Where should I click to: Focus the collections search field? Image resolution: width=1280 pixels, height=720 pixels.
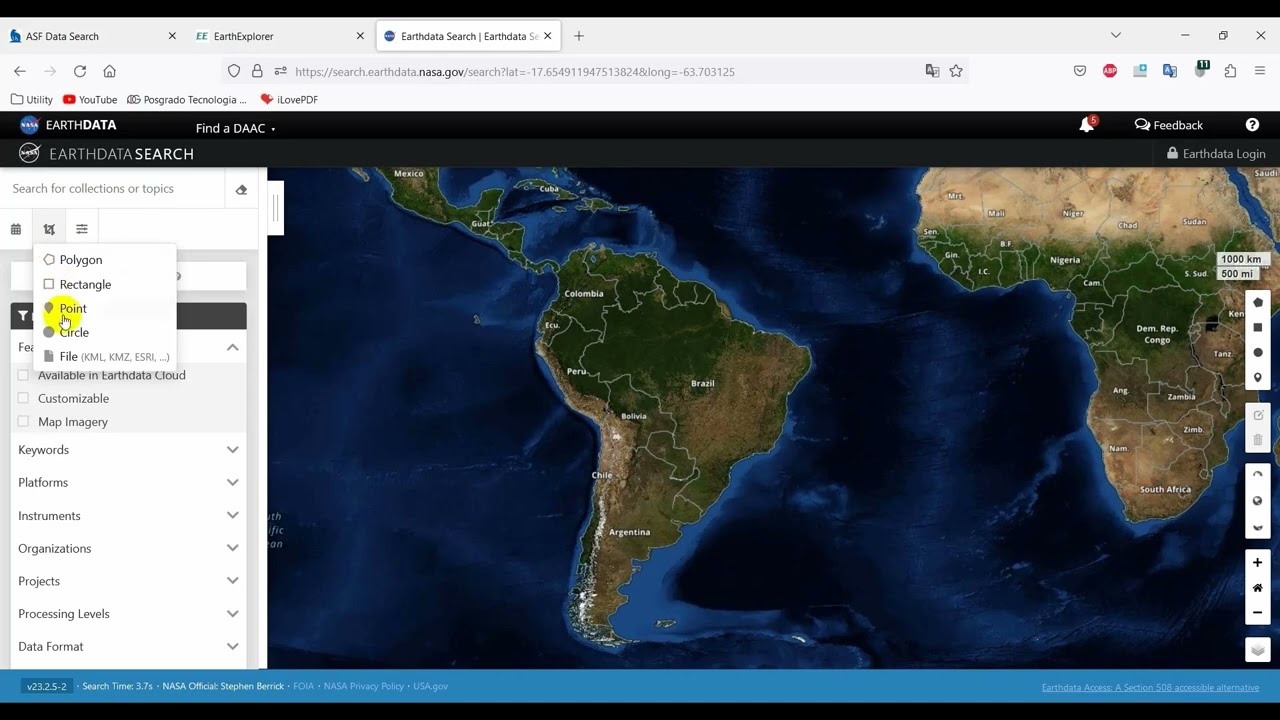coord(112,189)
